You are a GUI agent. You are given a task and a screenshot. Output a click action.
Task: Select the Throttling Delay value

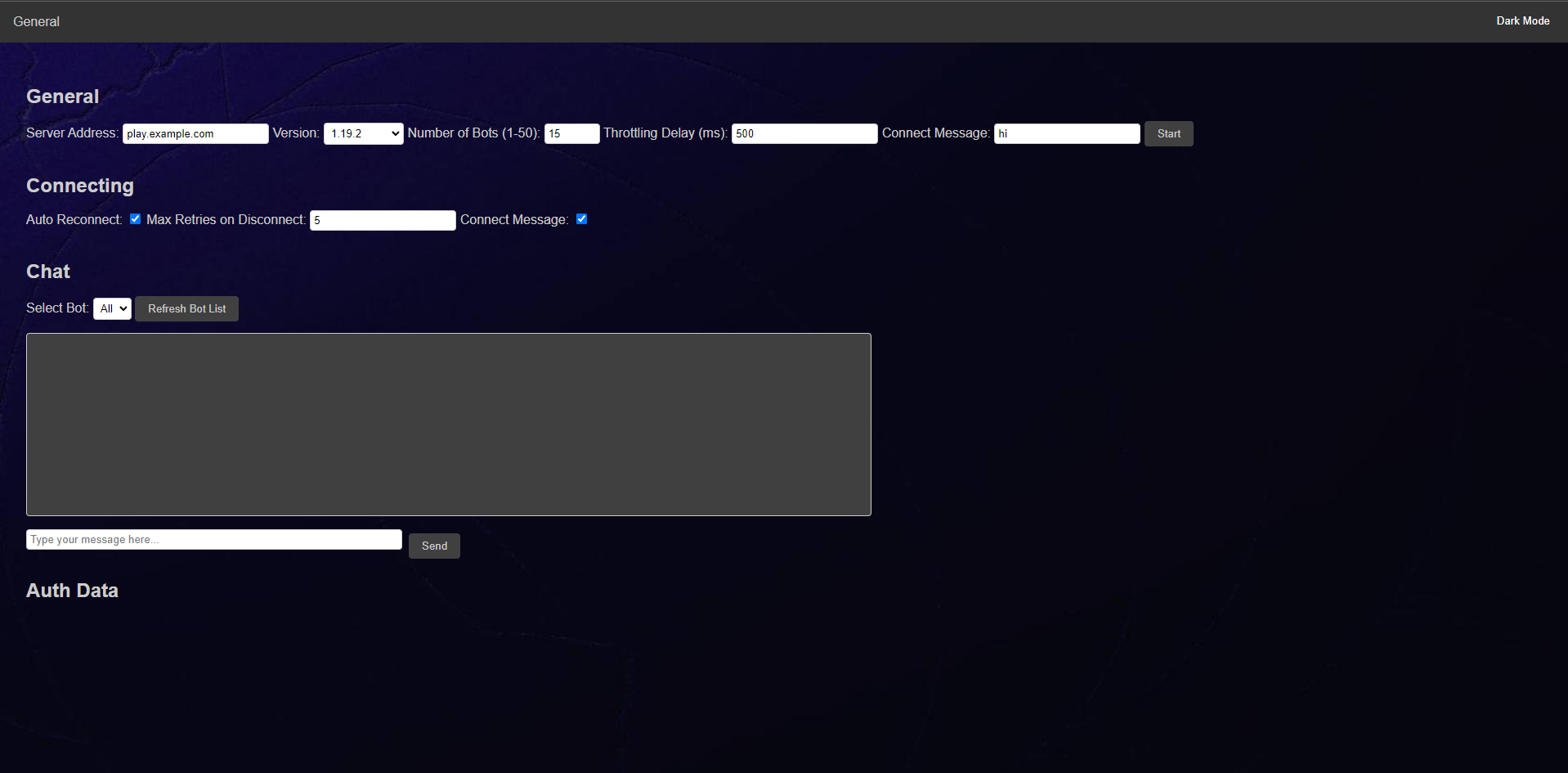point(803,133)
